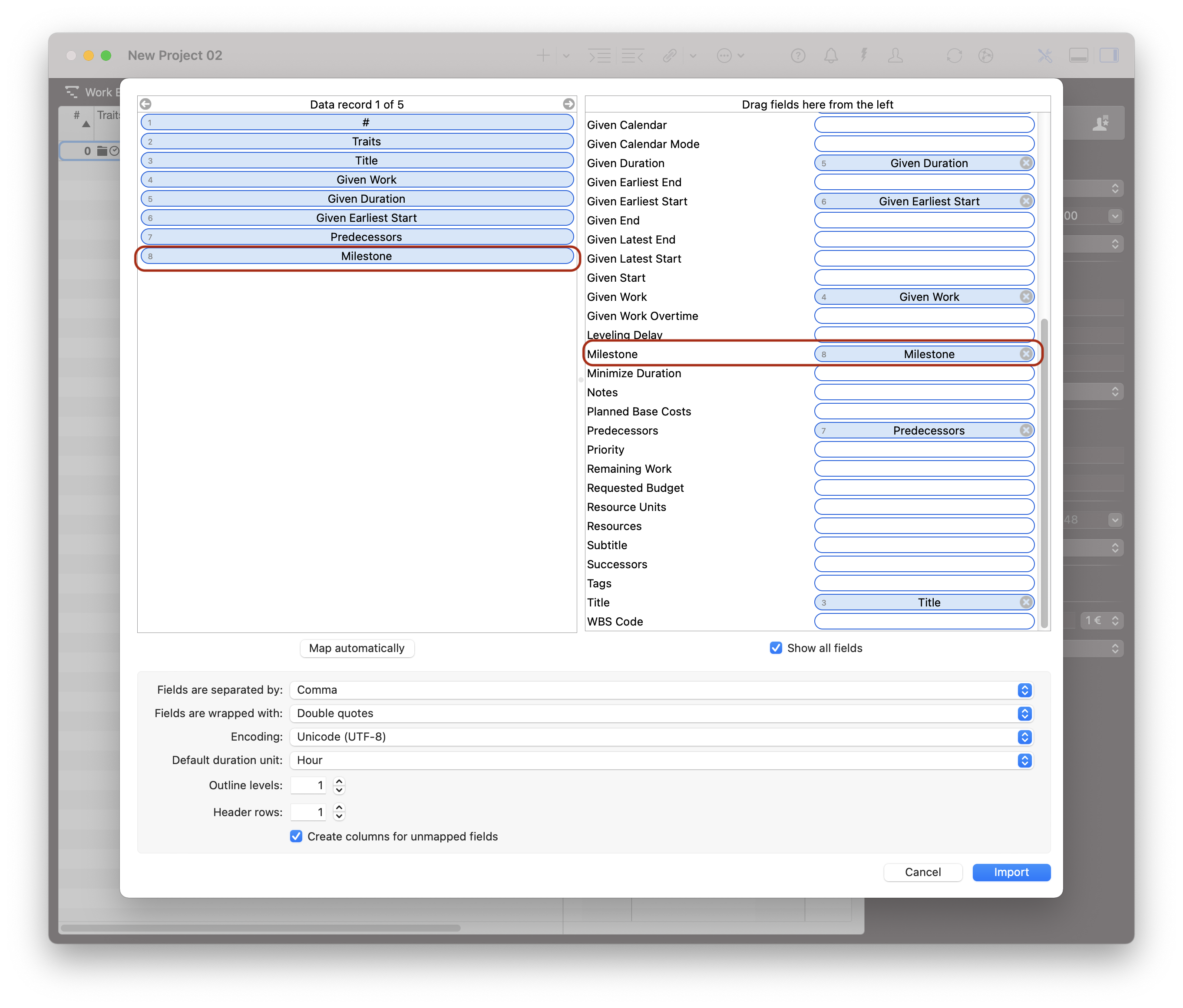Click the tools wrench toolbar icon
This screenshot has height=1008, width=1183.
(1045, 56)
